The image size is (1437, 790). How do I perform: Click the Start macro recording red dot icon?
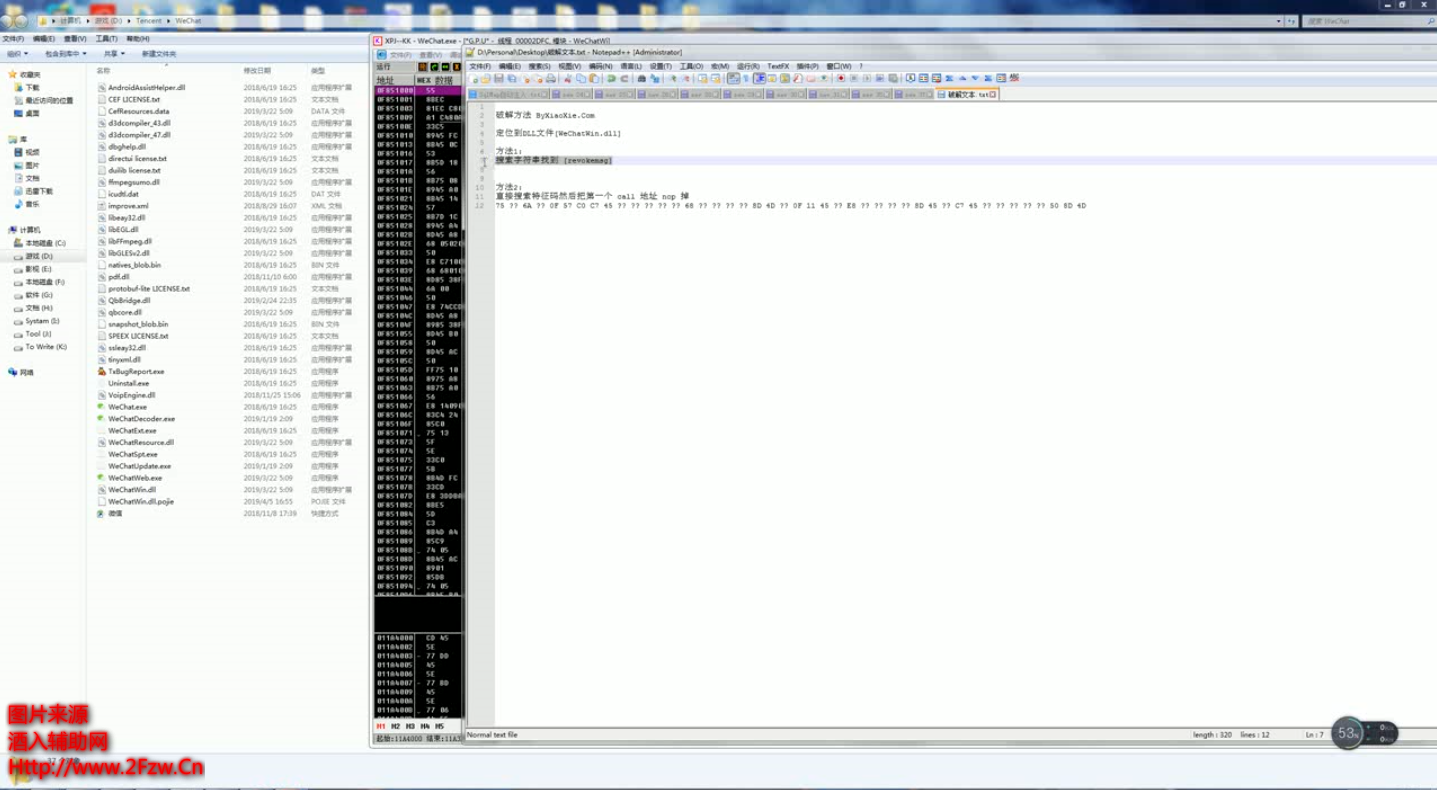pos(841,78)
